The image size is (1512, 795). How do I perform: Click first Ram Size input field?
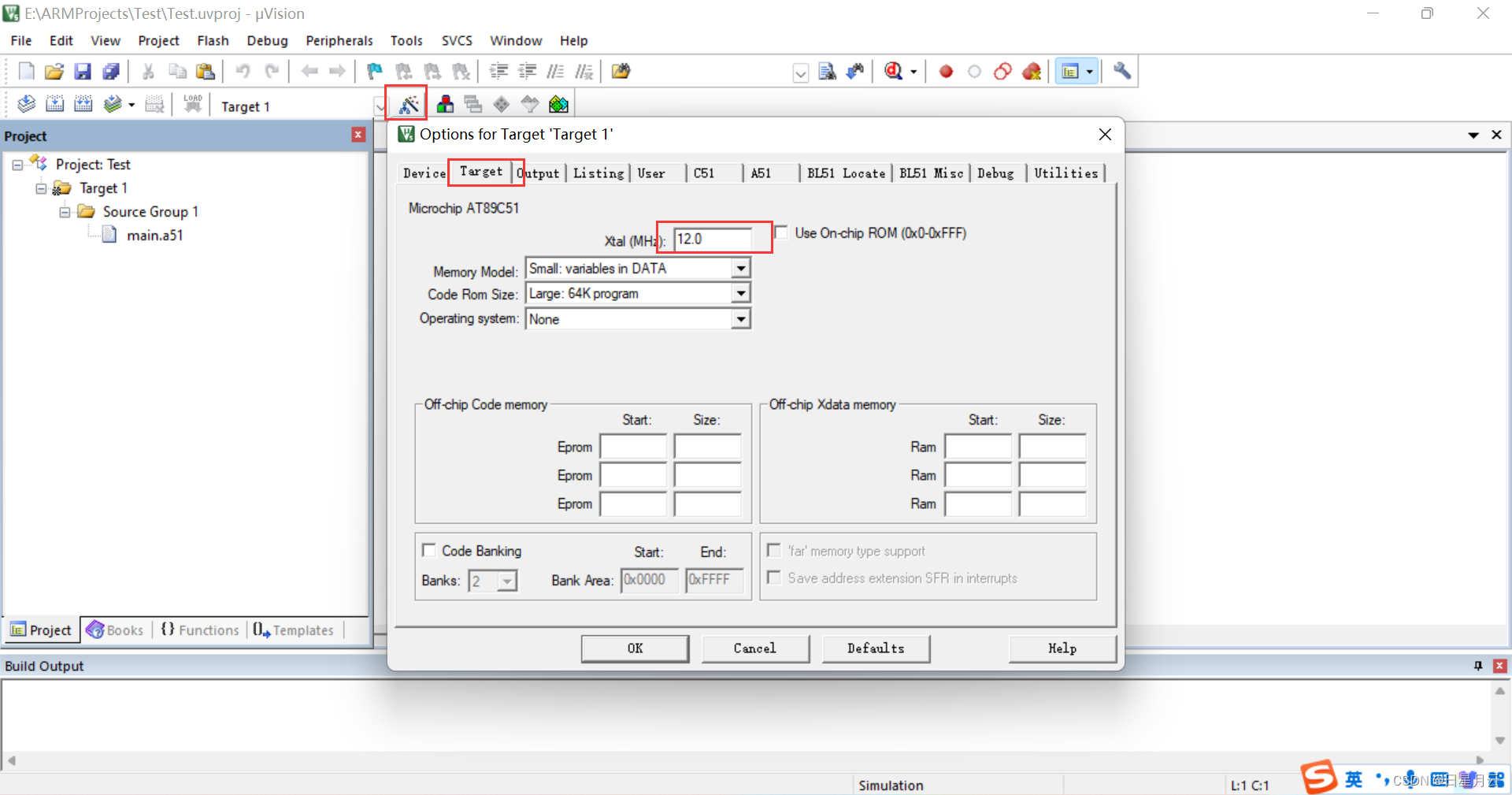[1052, 447]
